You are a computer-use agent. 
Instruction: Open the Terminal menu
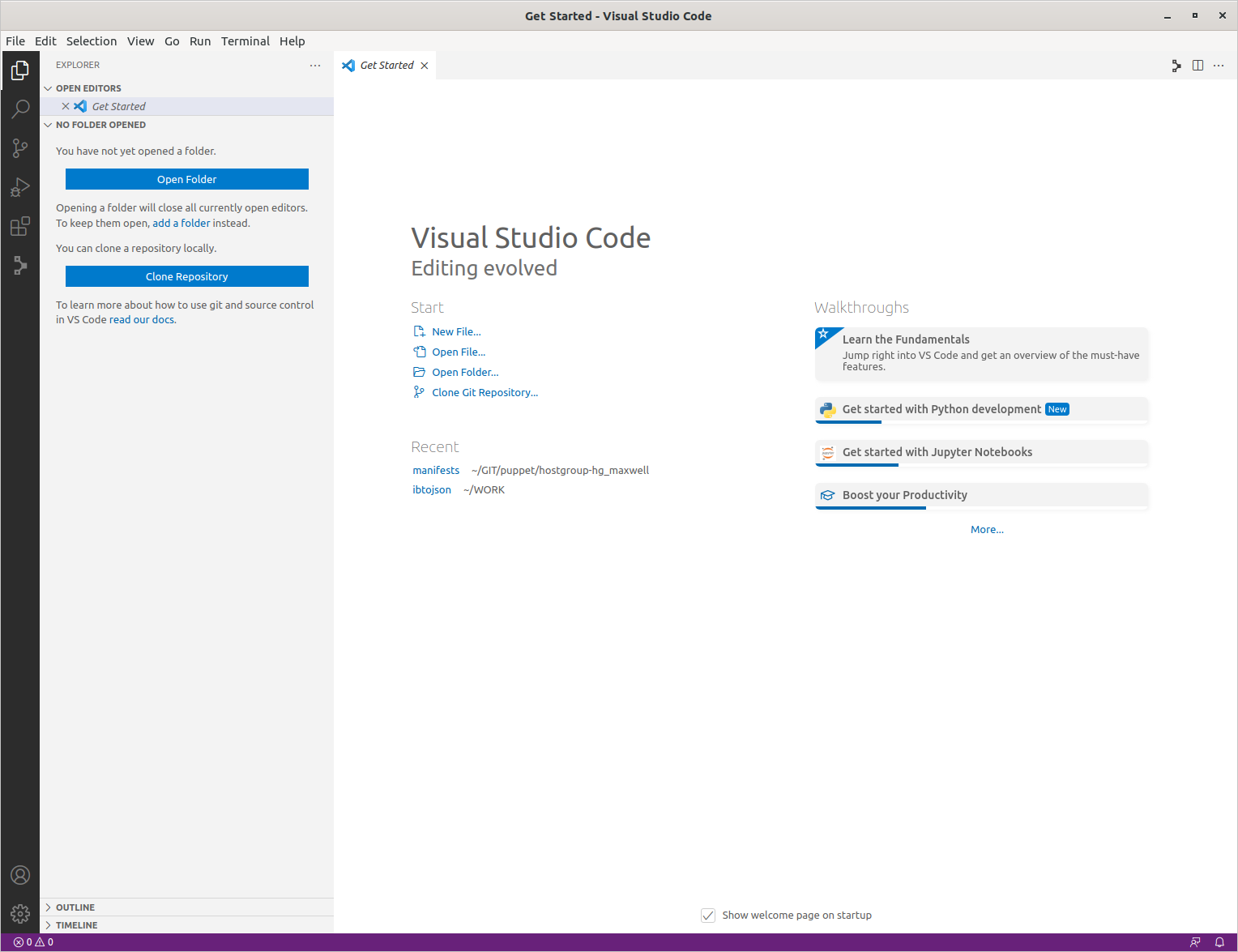[x=245, y=41]
